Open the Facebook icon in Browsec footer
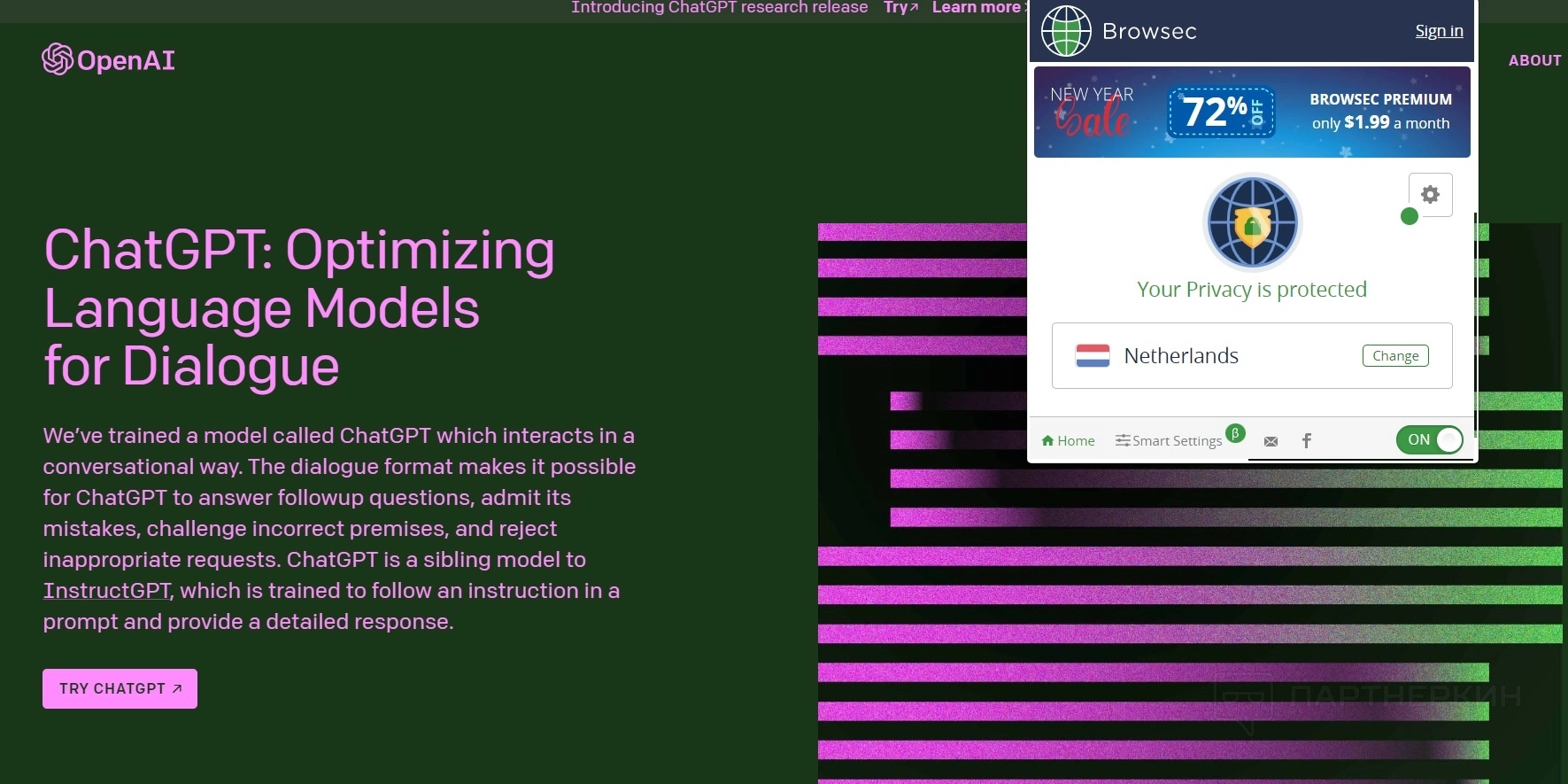 (1306, 440)
